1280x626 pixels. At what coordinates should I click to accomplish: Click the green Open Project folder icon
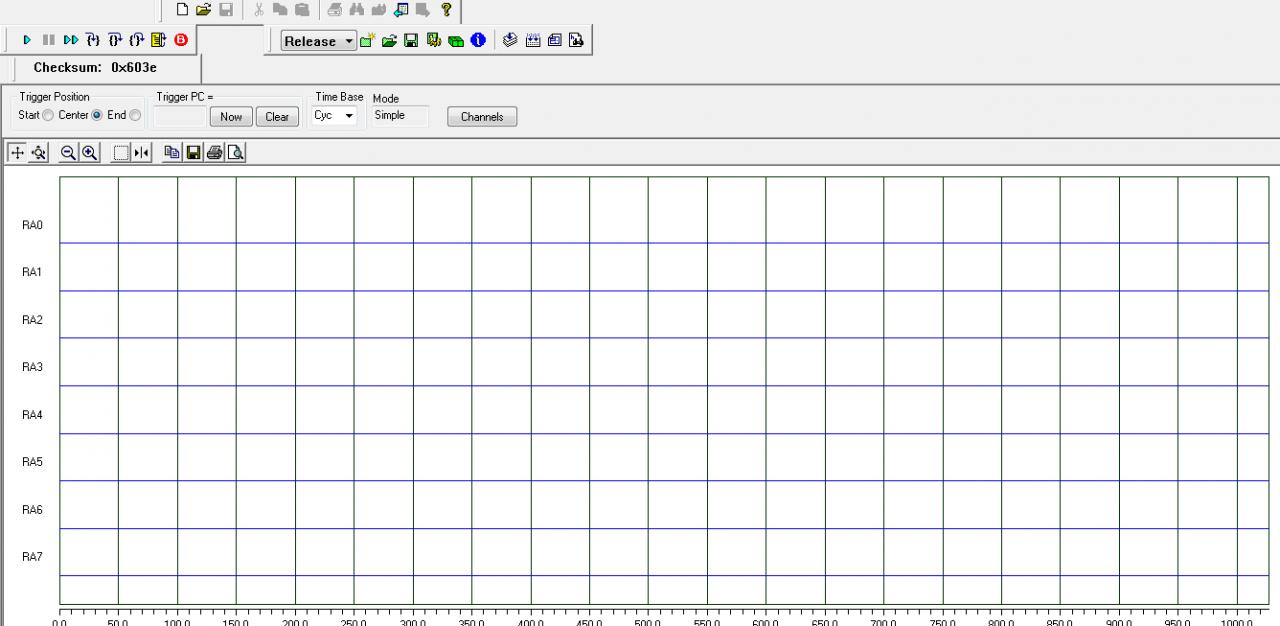coord(390,40)
